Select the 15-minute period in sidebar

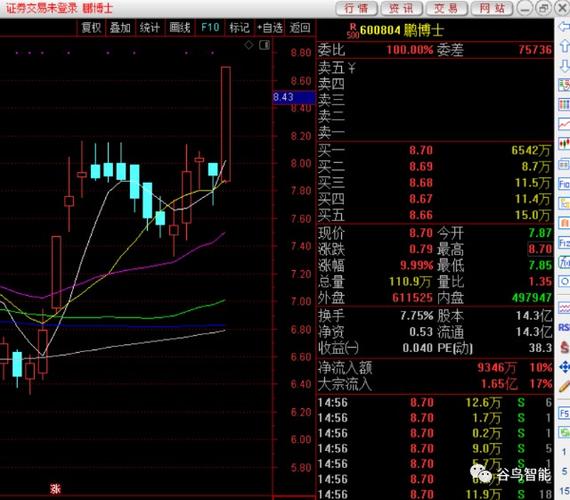pos(564,491)
